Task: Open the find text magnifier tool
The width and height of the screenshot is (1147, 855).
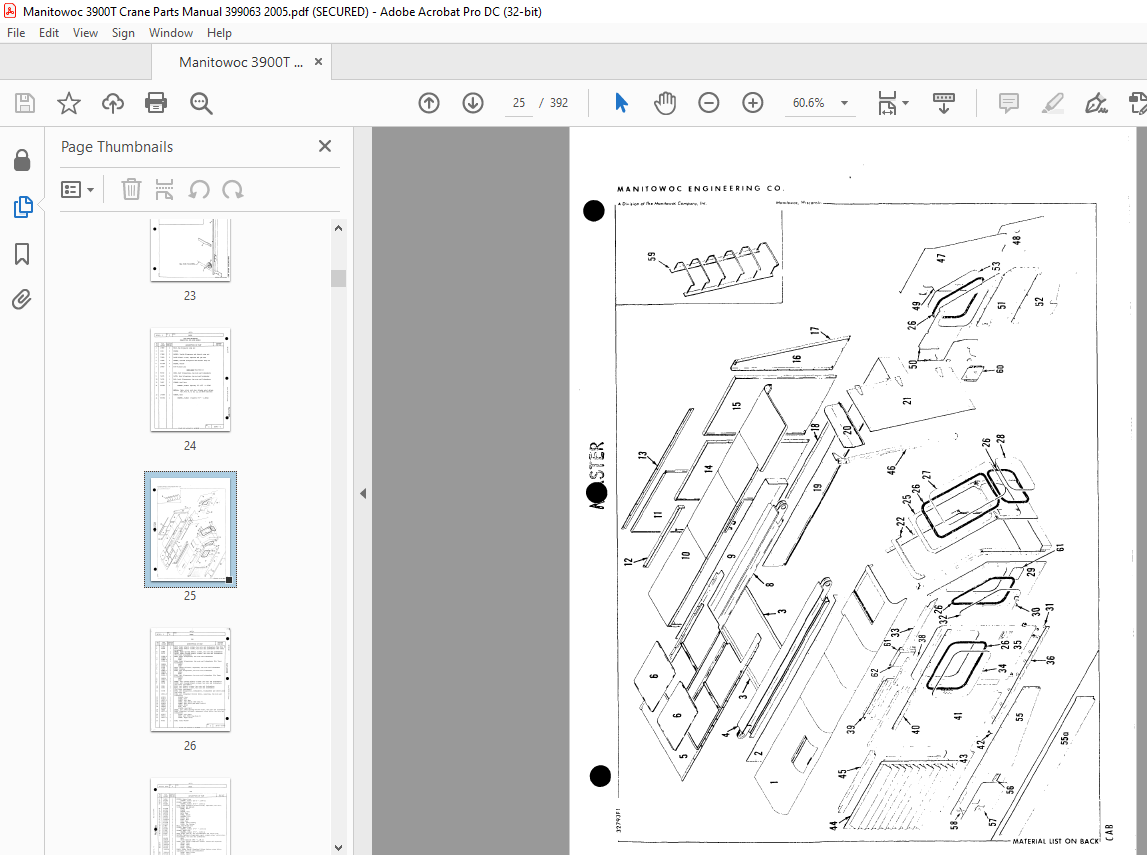Action: tap(200, 103)
